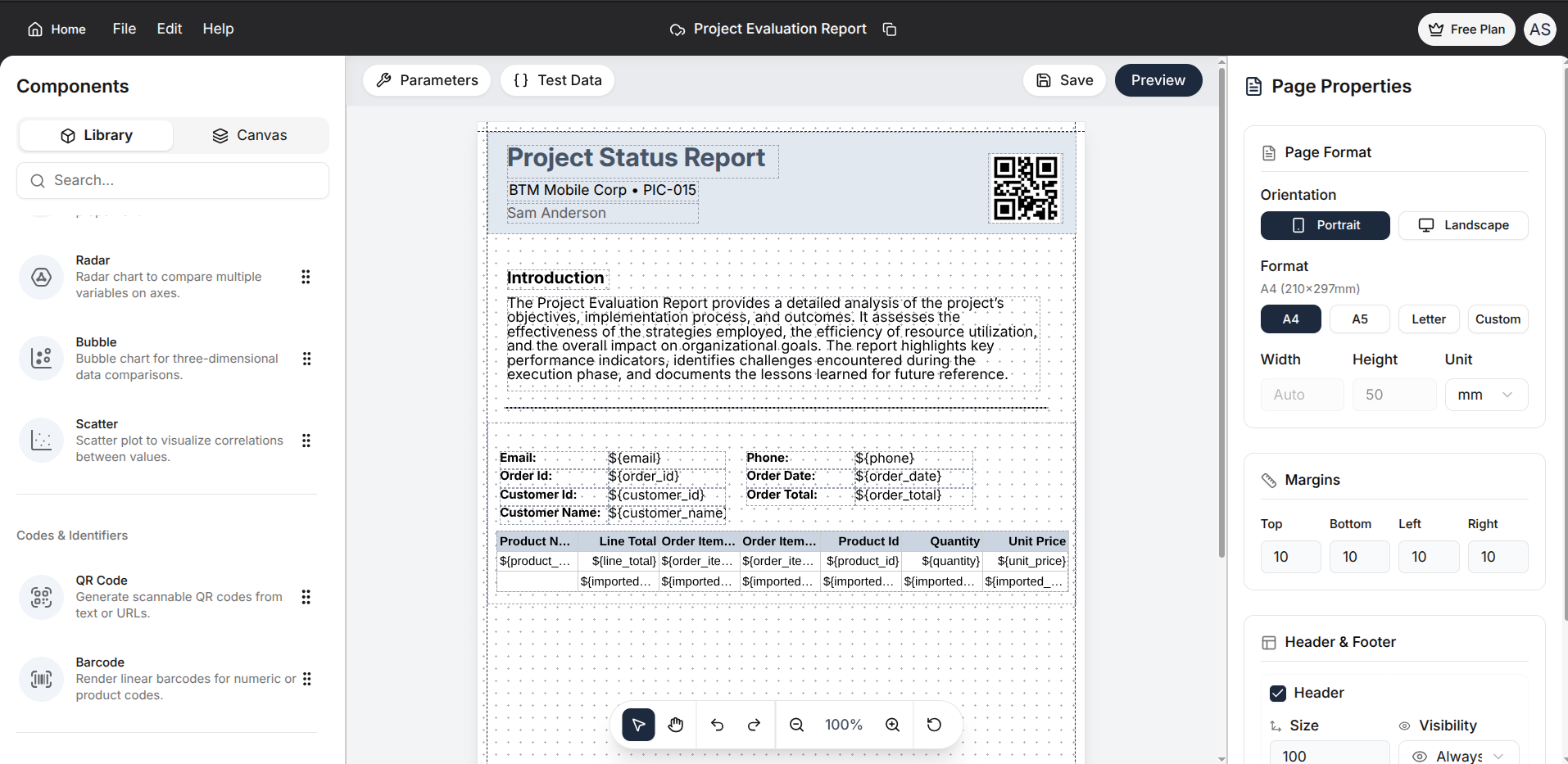The height and width of the screenshot is (764, 1568).
Task: Go to Home
Action: pos(57,29)
